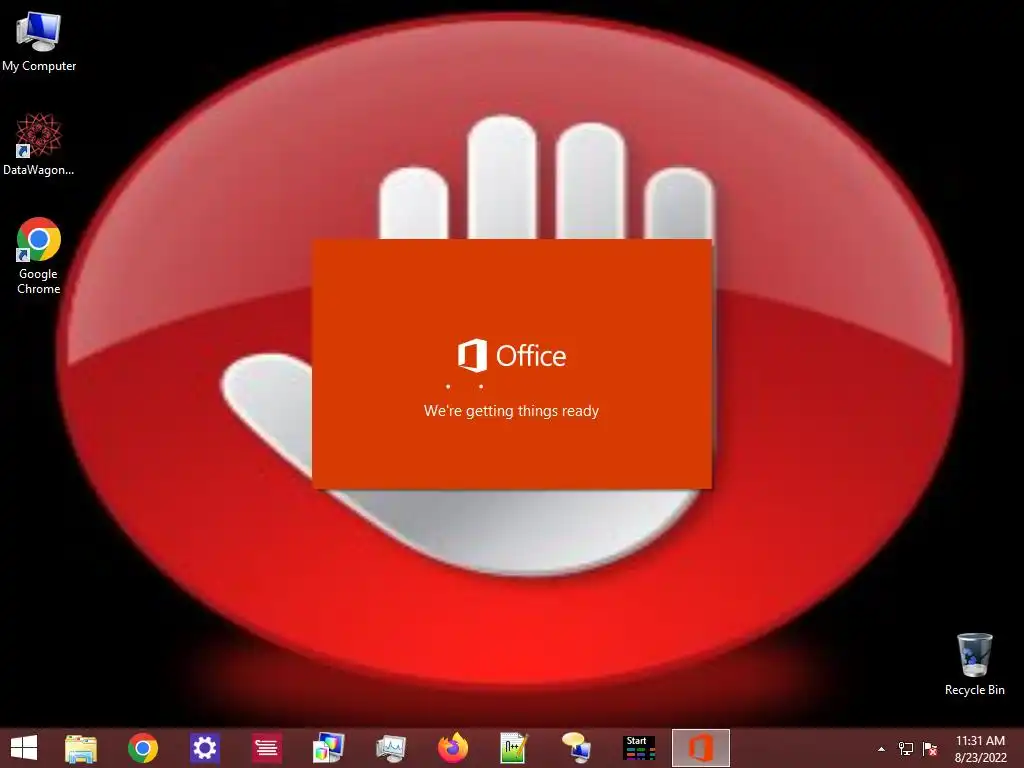The height and width of the screenshot is (768, 1024).
Task: Select the active Office taskbar button
Action: tap(701, 748)
